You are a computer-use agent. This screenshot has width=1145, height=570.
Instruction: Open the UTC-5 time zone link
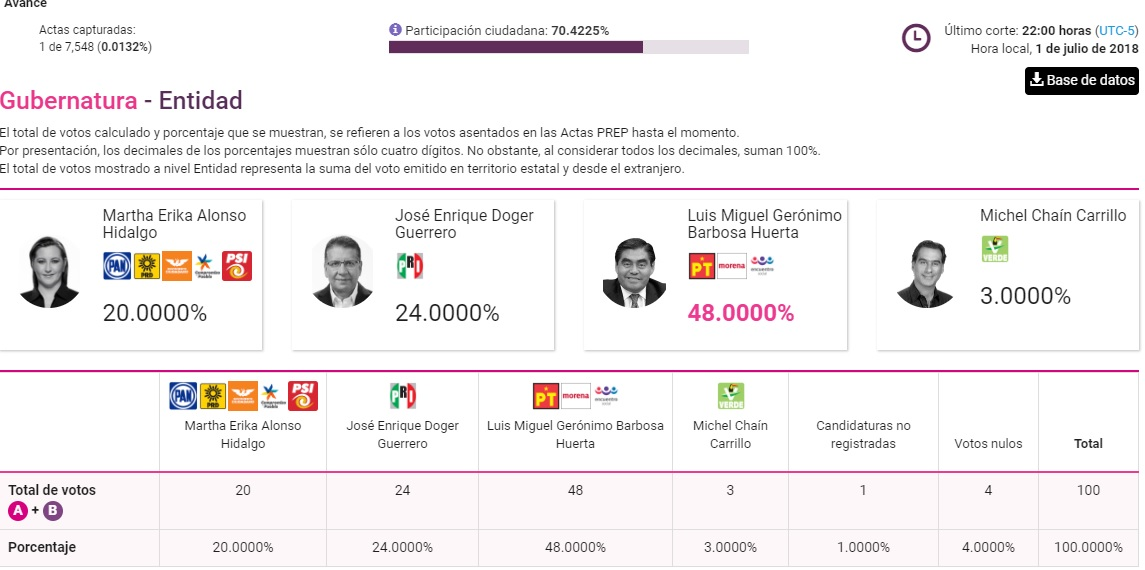click(x=1116, y=31)
